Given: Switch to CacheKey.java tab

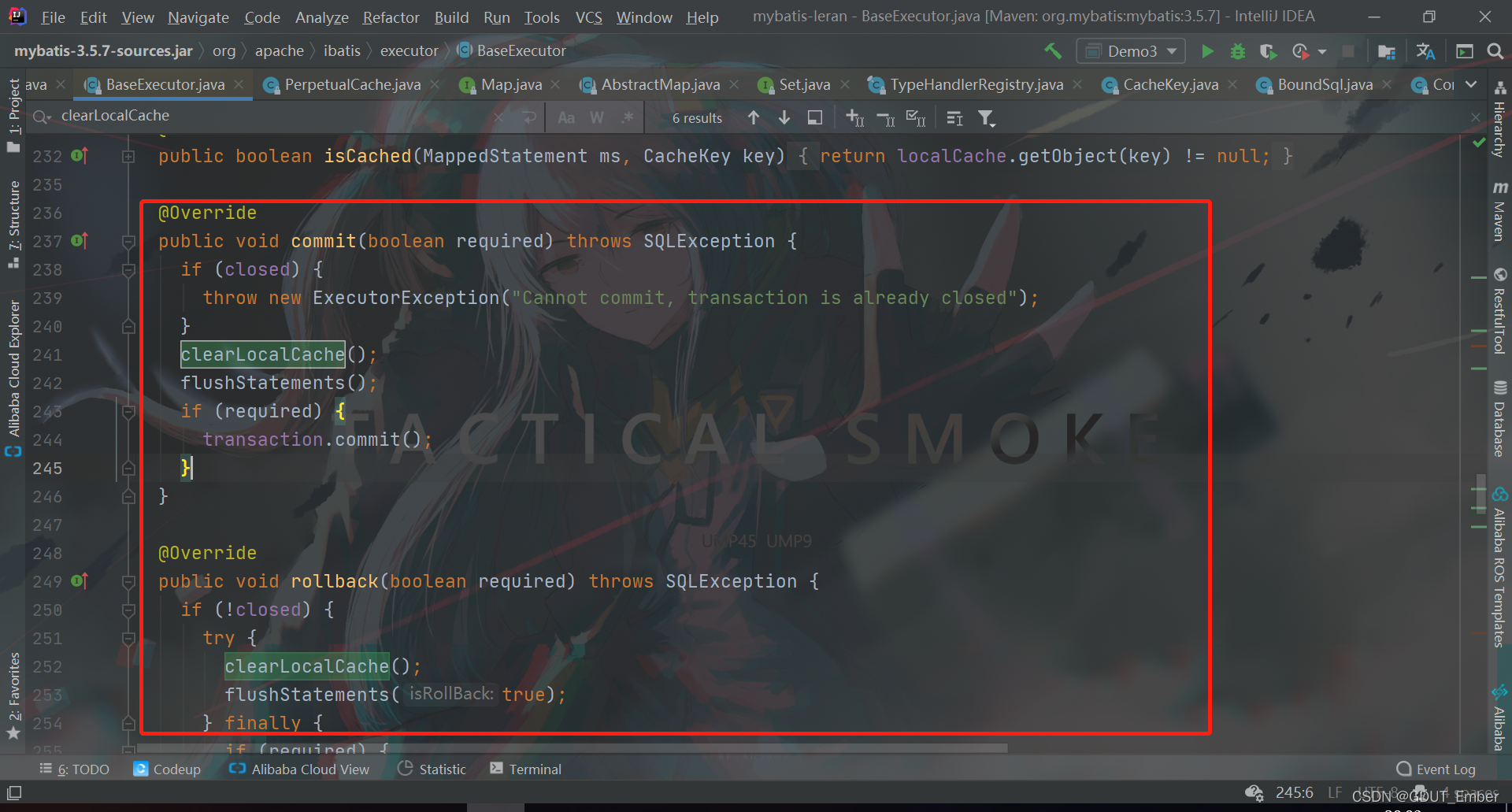Looking at the screenshot, I should tap(1170, 84).
